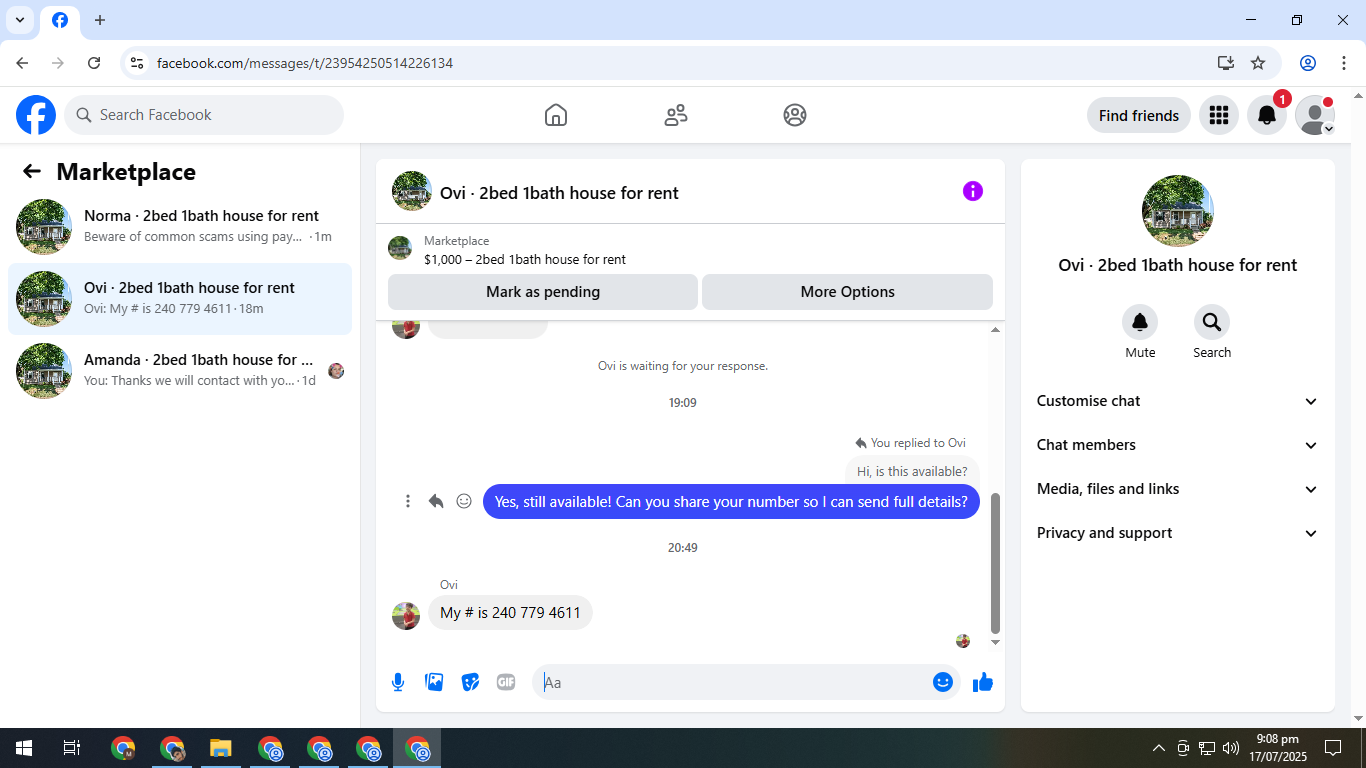Expand the Chat members section
This screenshot has height=768, width=1366.
pos(1178,445)
